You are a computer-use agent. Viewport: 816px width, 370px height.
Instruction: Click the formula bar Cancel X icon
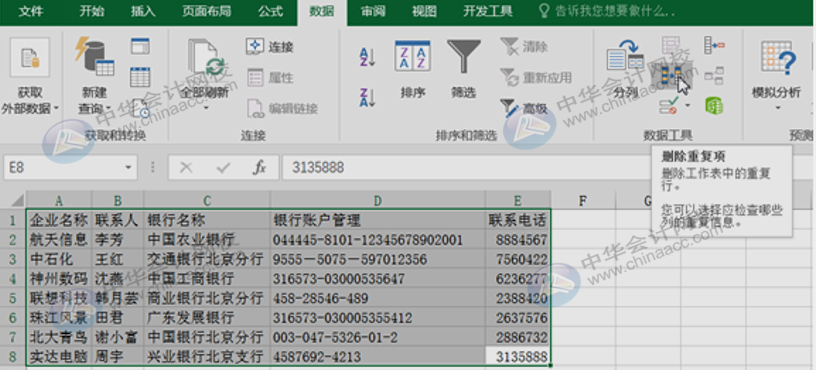(x=186, y=168)
